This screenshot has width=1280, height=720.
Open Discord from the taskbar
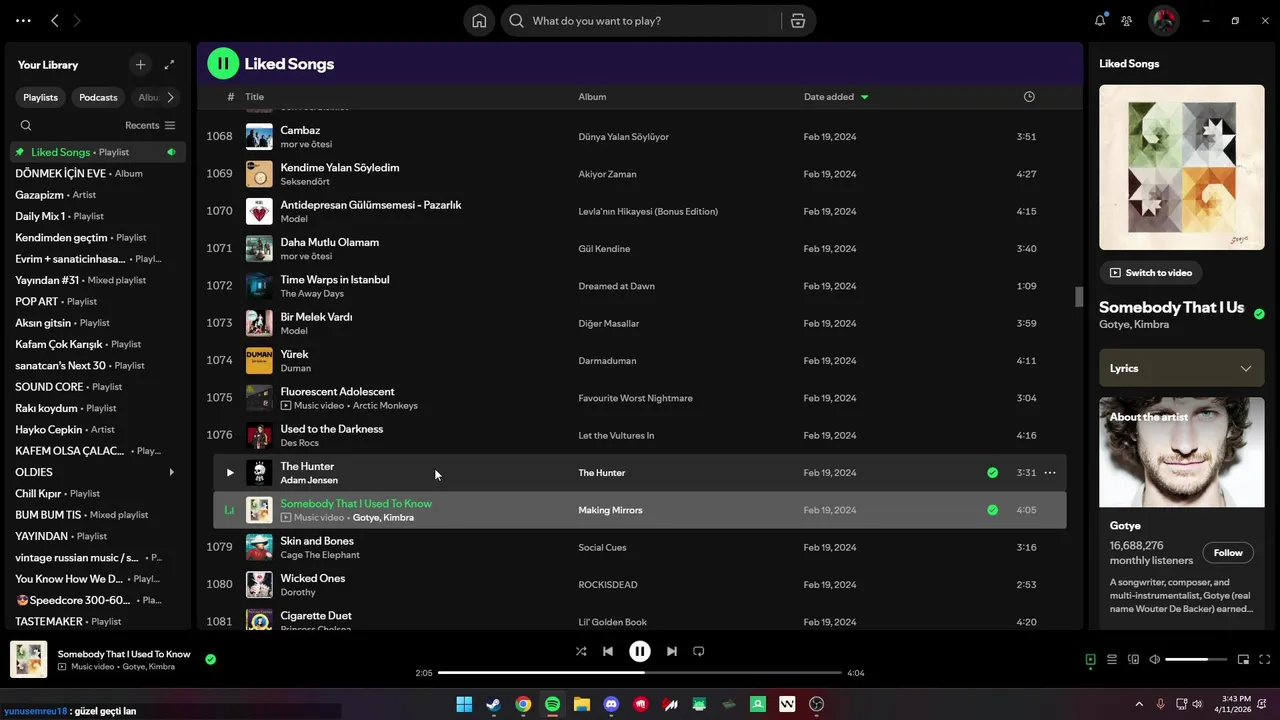point(611,704)
